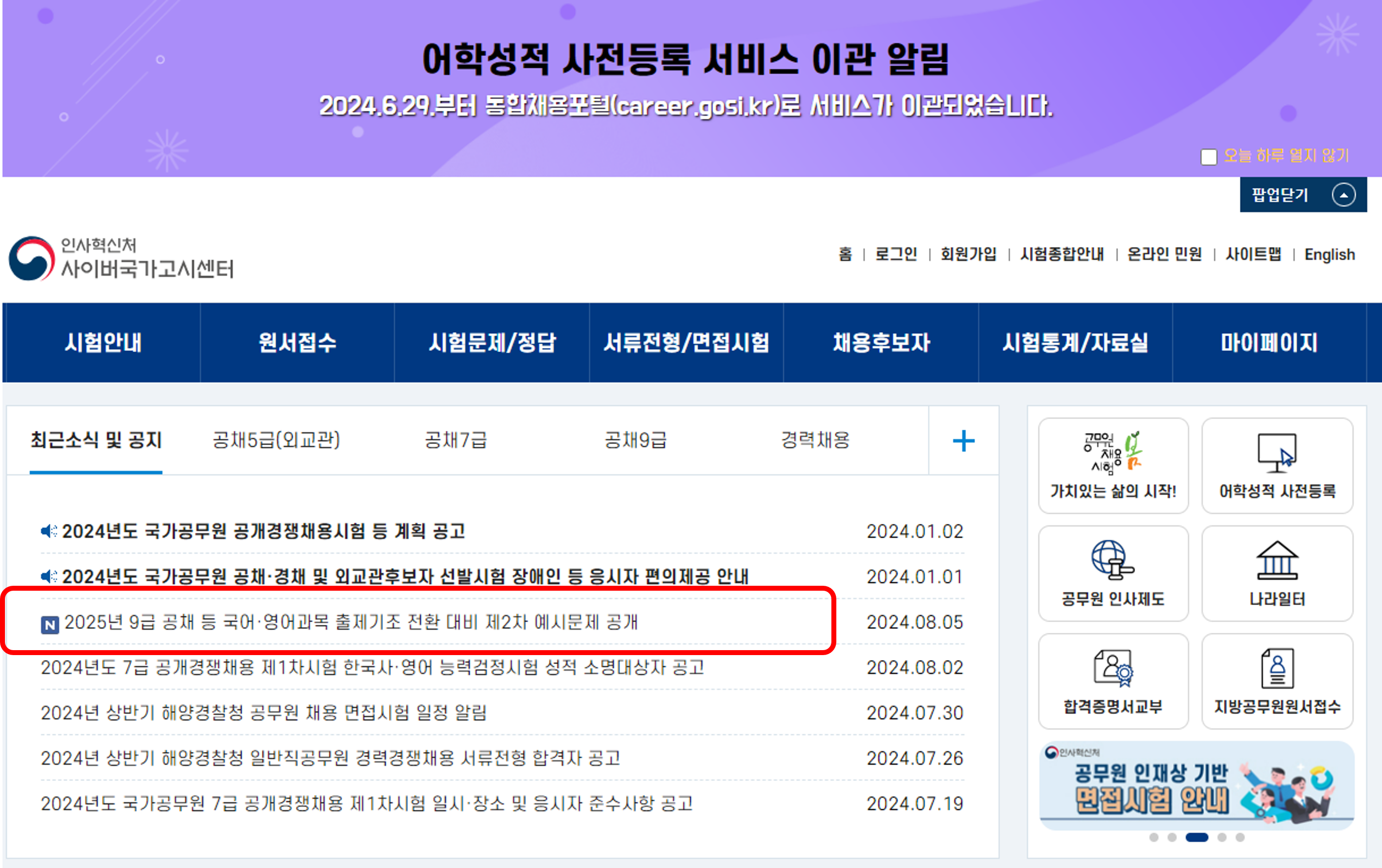Check the 오늘 하루 열지 않기 checkbox

(x=1208, y=157)
